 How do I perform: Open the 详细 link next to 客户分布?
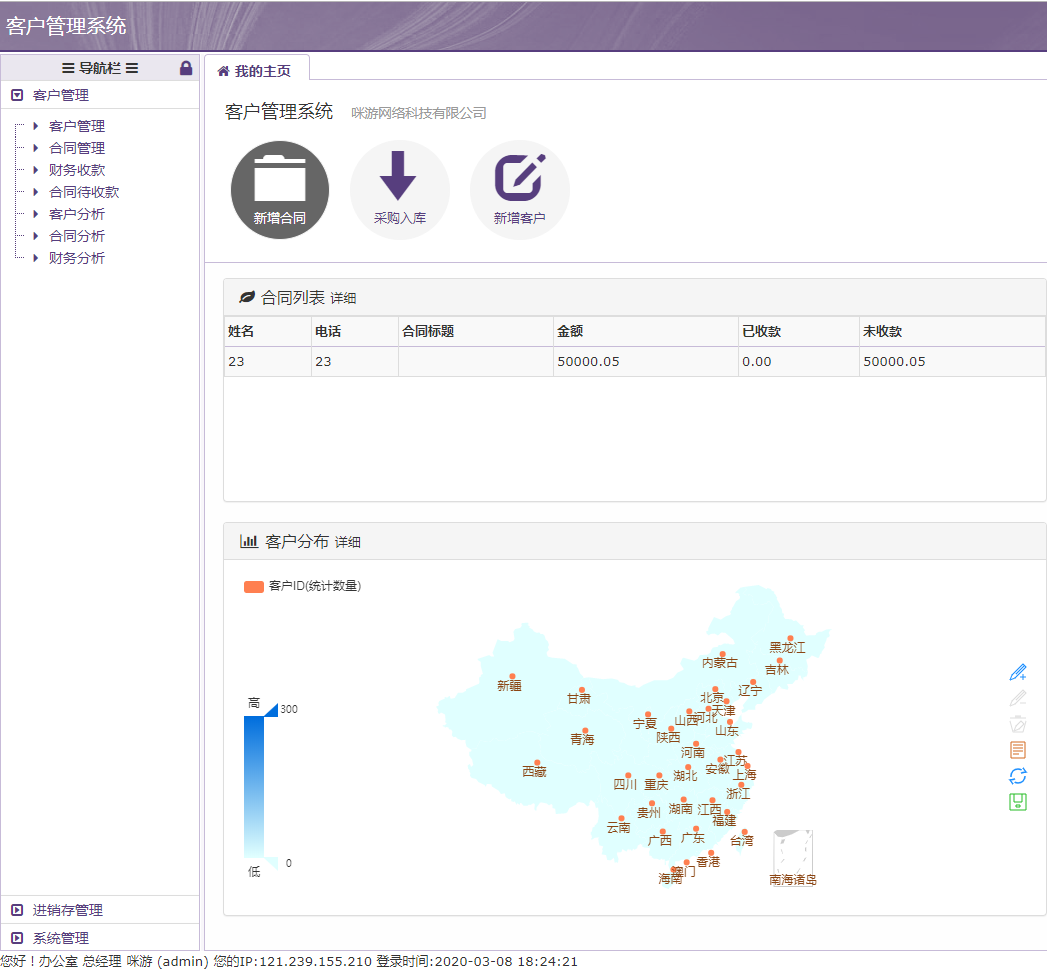[348, 542]
